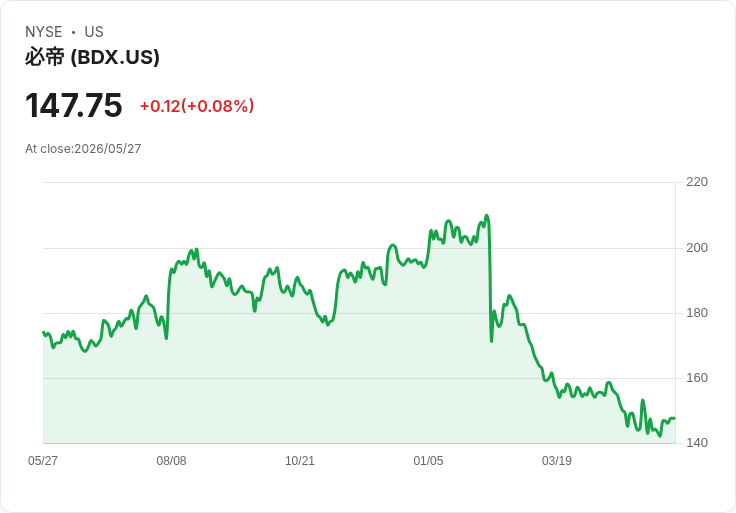Screen dimensions: 736x513
Task: Click the starting point of the price line
Action: click(x=43, y=332)
